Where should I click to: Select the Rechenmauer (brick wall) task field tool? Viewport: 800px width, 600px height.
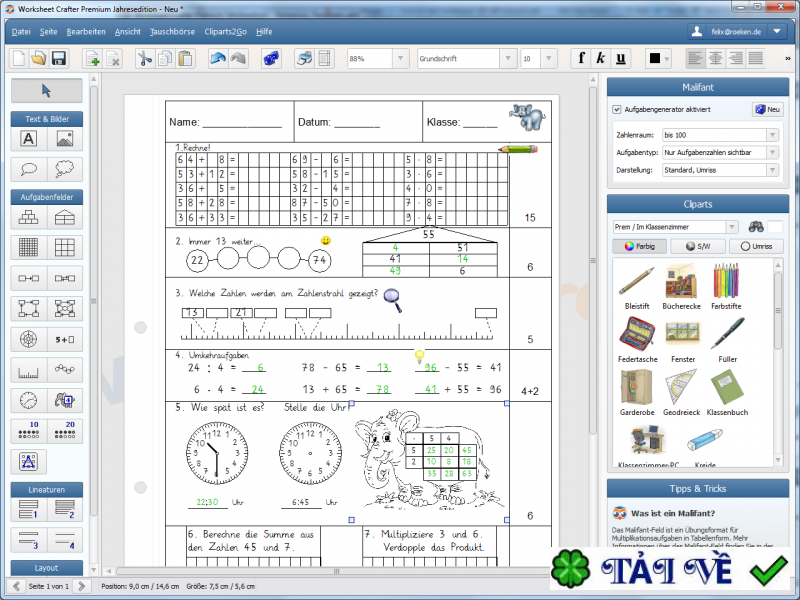point(28,218)
